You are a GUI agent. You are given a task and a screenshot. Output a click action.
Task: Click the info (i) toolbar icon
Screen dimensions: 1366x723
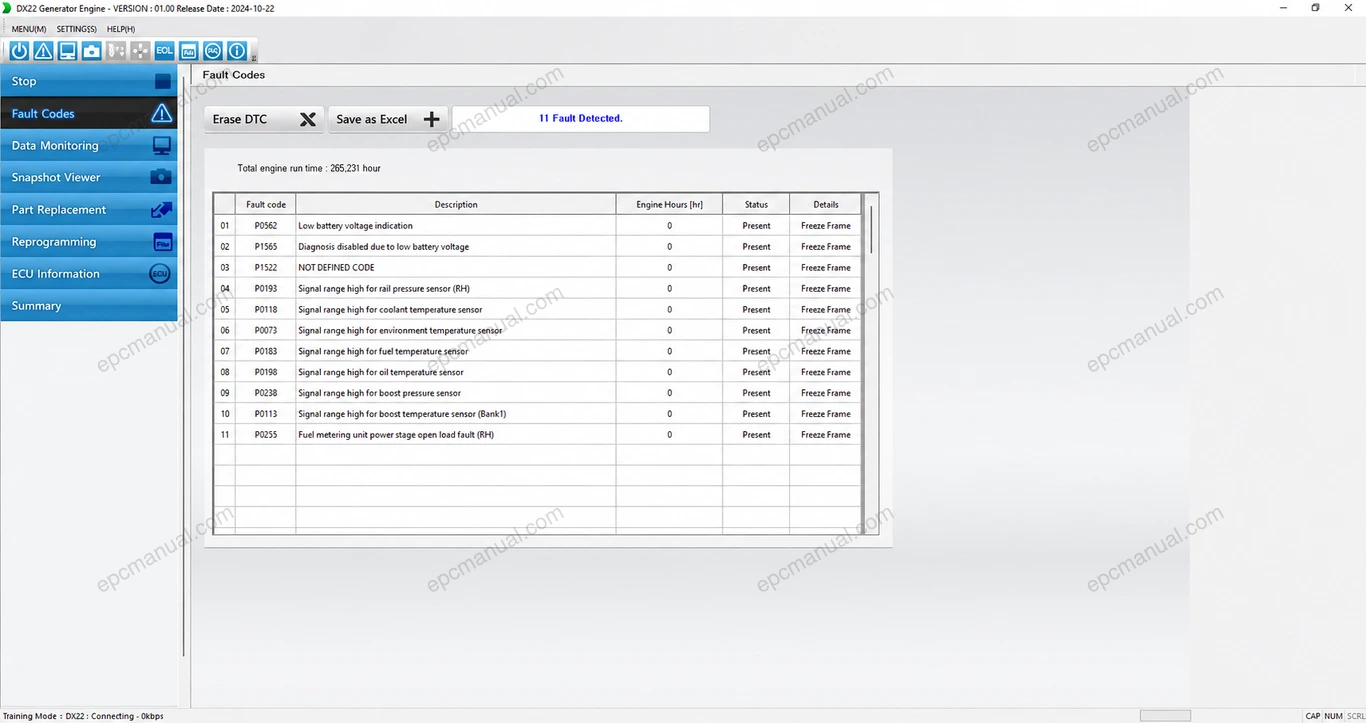coord(237,50)
